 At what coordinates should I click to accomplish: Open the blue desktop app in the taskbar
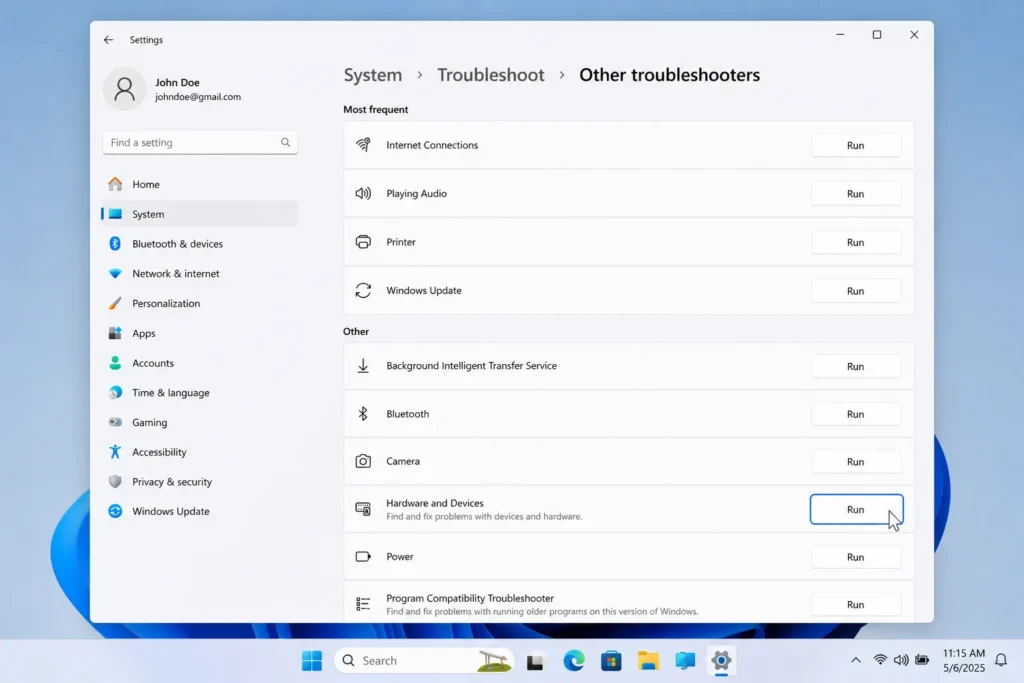[x=685, y=661]
